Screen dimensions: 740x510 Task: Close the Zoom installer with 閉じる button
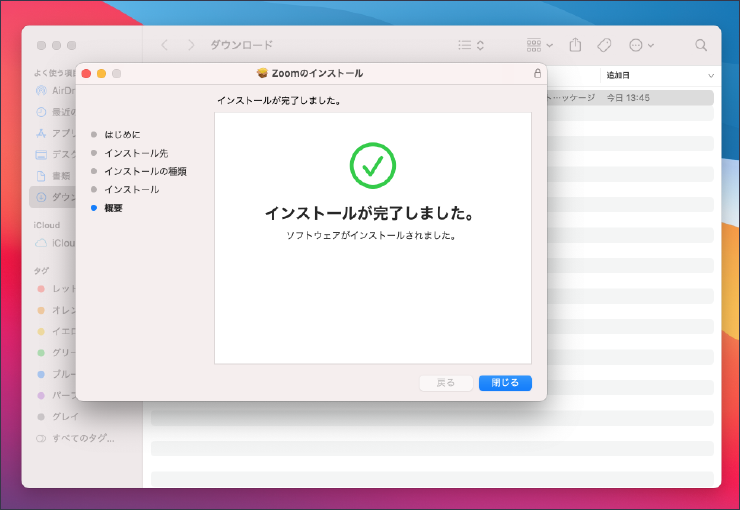tap(505, 383)
